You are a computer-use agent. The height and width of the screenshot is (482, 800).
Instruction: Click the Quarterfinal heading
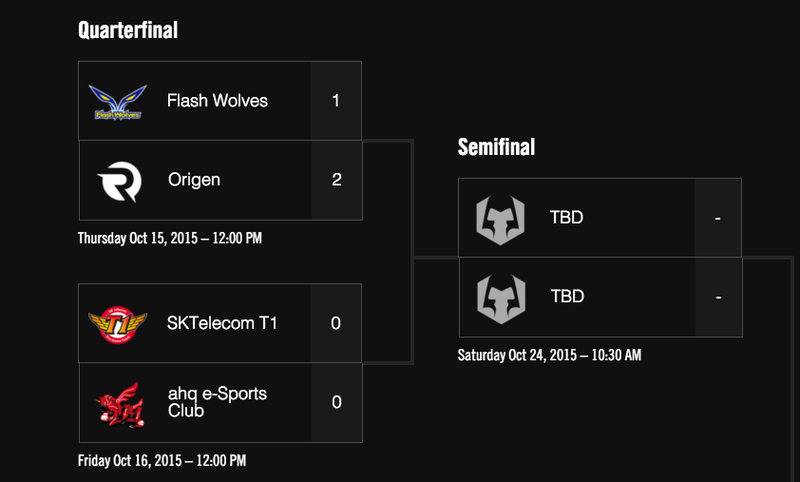tap(128, 30)
